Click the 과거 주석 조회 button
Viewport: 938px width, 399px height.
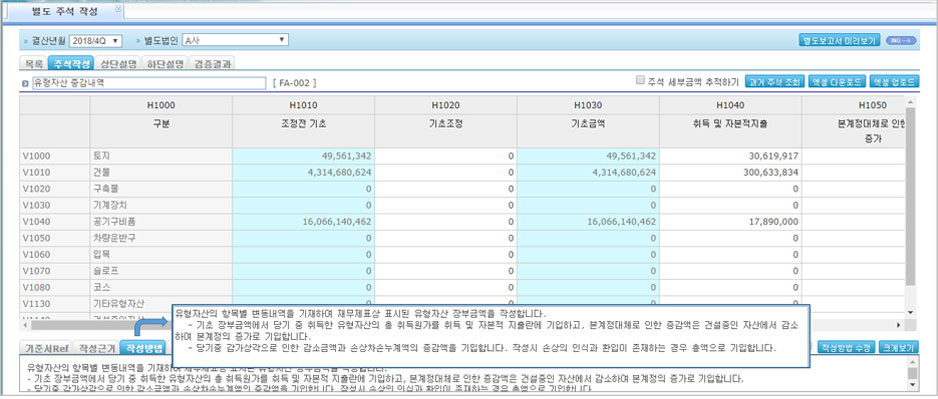(774, 82)
